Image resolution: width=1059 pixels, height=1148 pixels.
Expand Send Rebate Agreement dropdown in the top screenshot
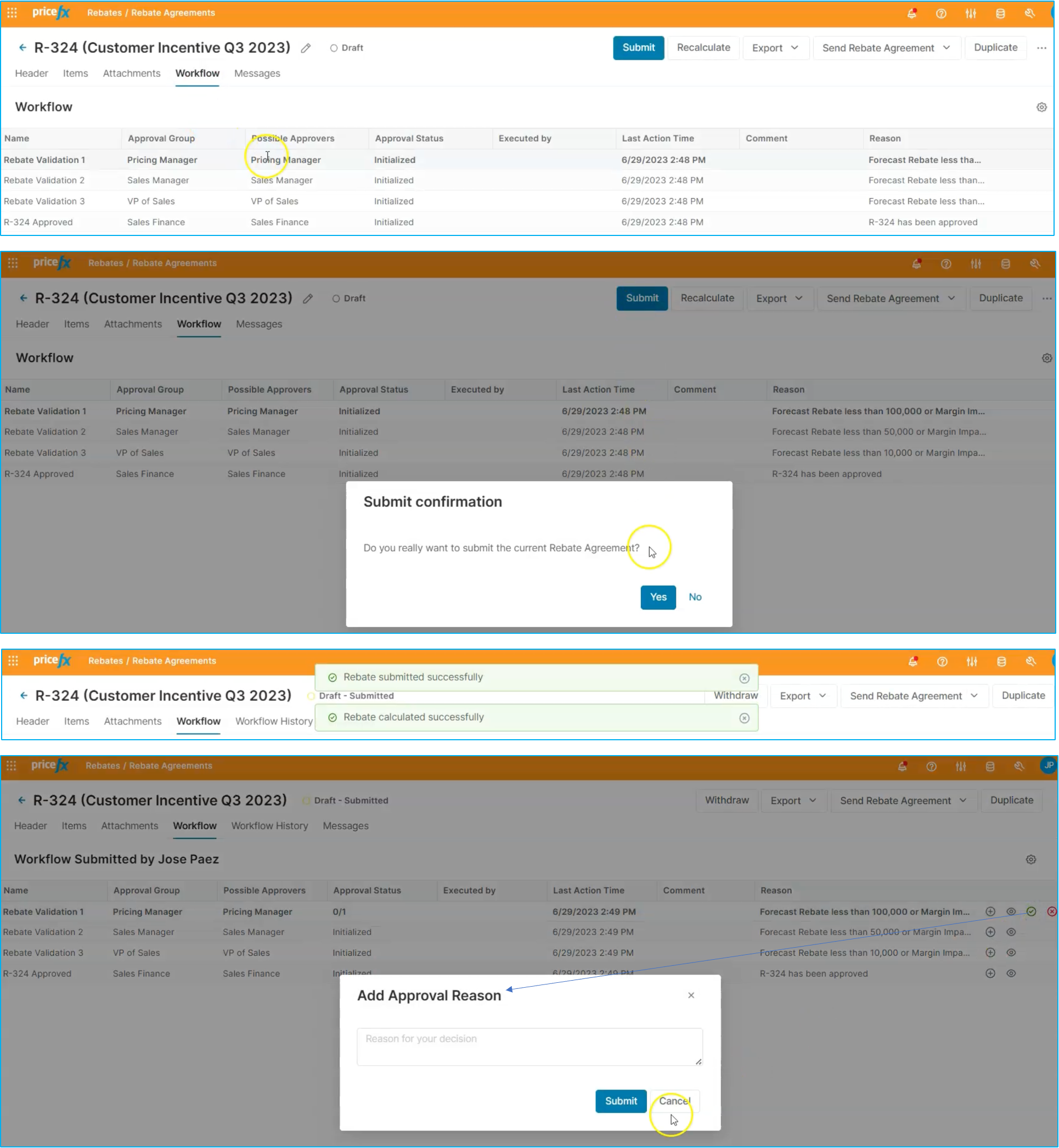click(x=887, y=48)
